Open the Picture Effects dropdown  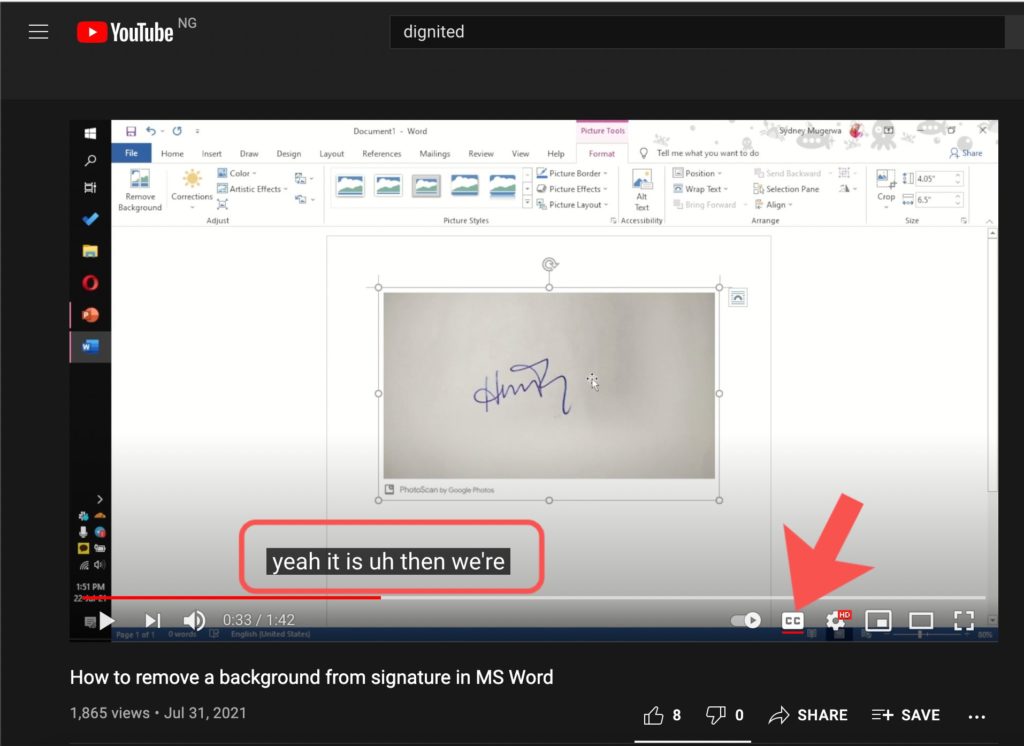(x=573, y=189)
